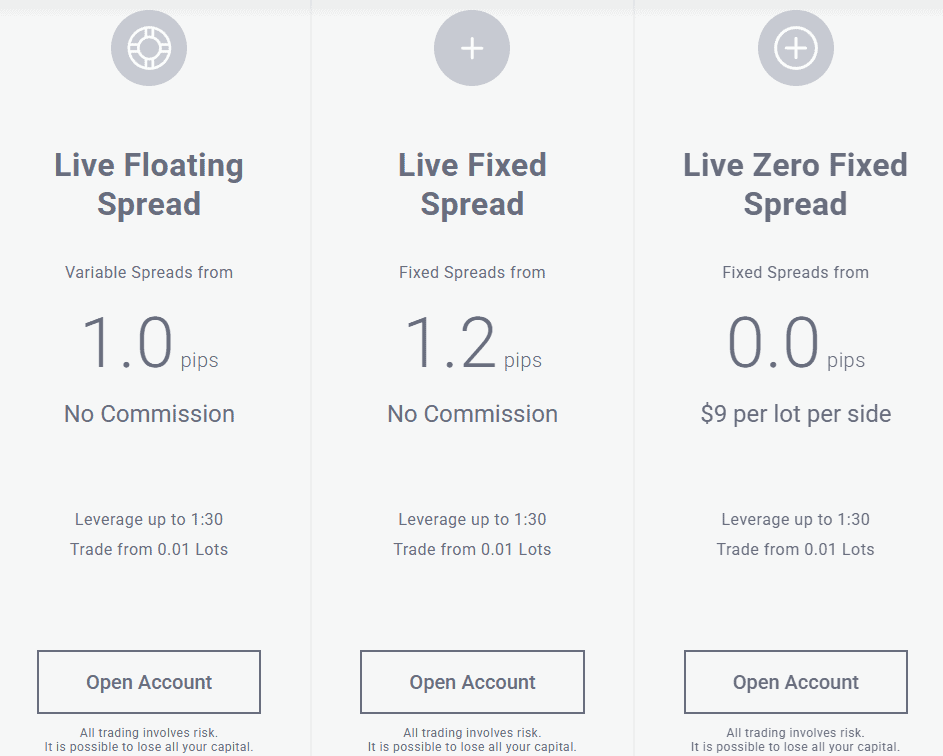Click Trade from 0.01 Lots in last column

click(x=795, y=549)
